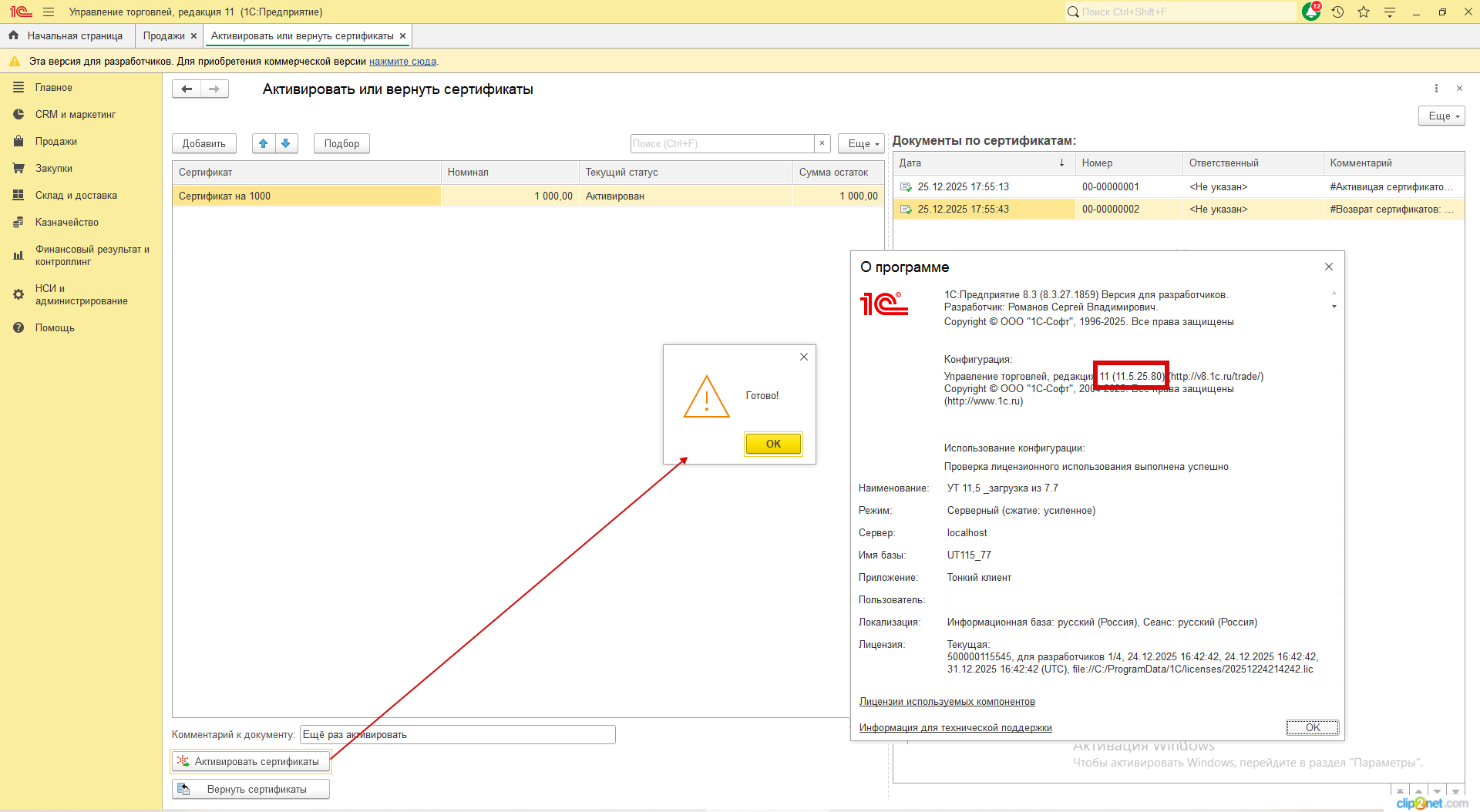Click the #Активицая сертификато… comment cell
The image size is (1480, 812).
point(1394,187)
